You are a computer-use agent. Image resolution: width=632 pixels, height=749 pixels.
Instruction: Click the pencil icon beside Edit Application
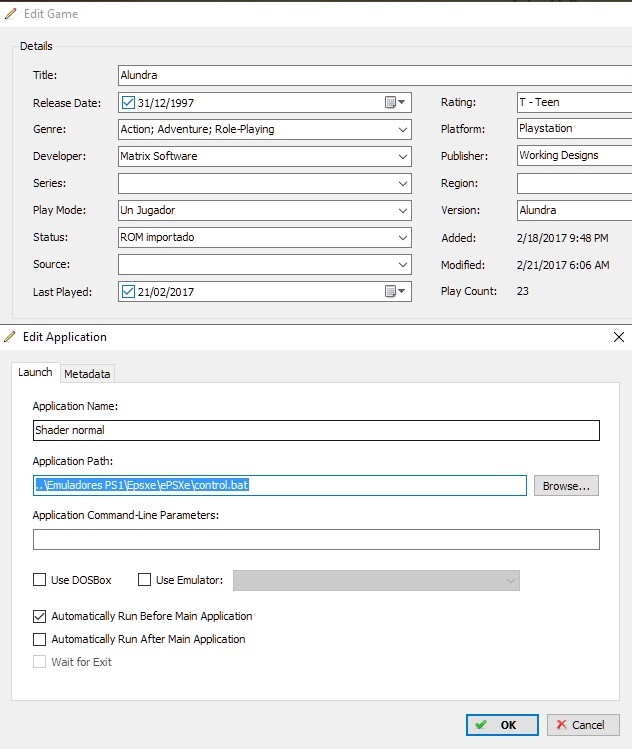(x=10, y=337)
